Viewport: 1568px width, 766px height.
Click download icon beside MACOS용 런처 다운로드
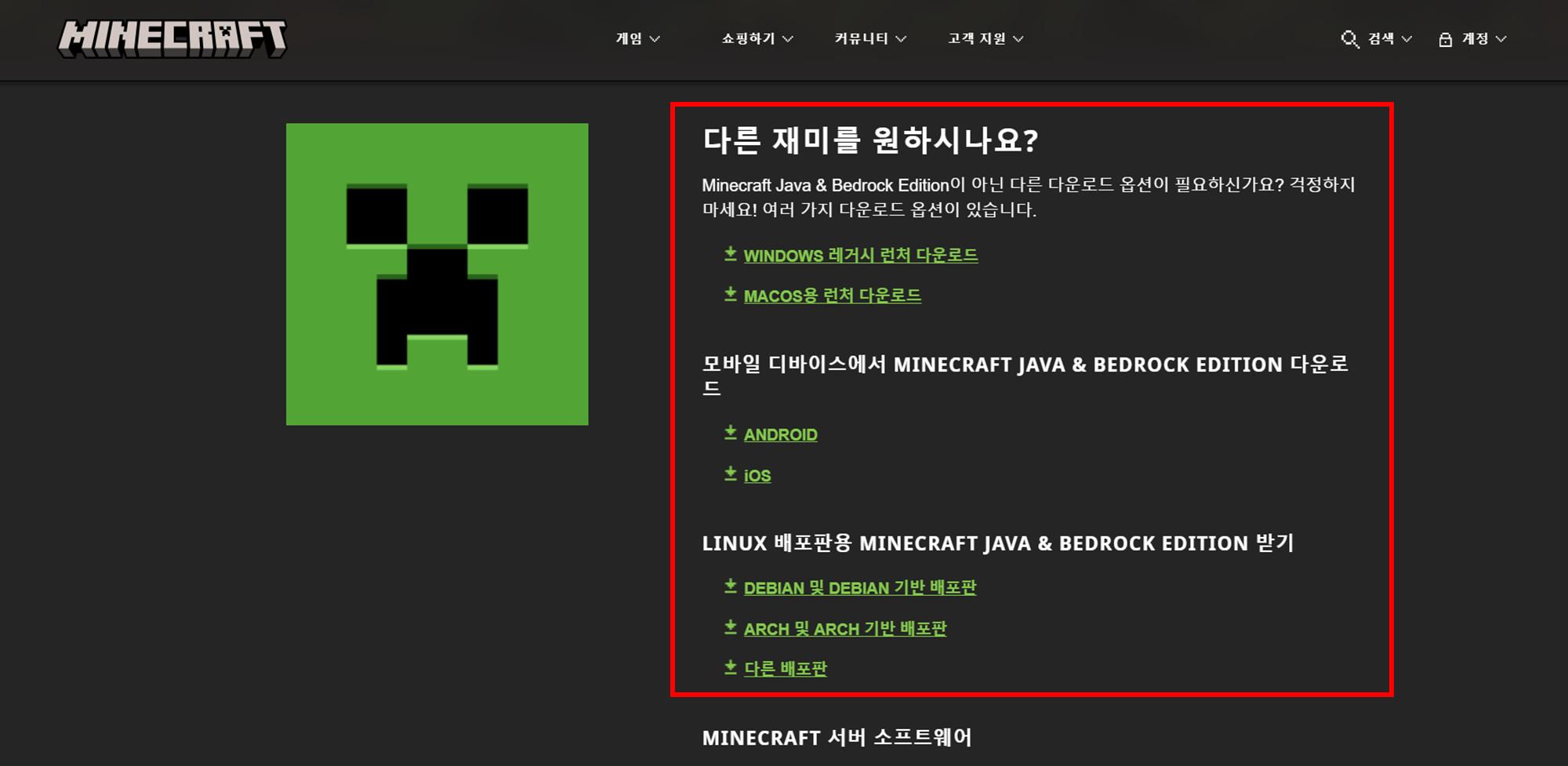pyautogui.click(x=731, y=295)
